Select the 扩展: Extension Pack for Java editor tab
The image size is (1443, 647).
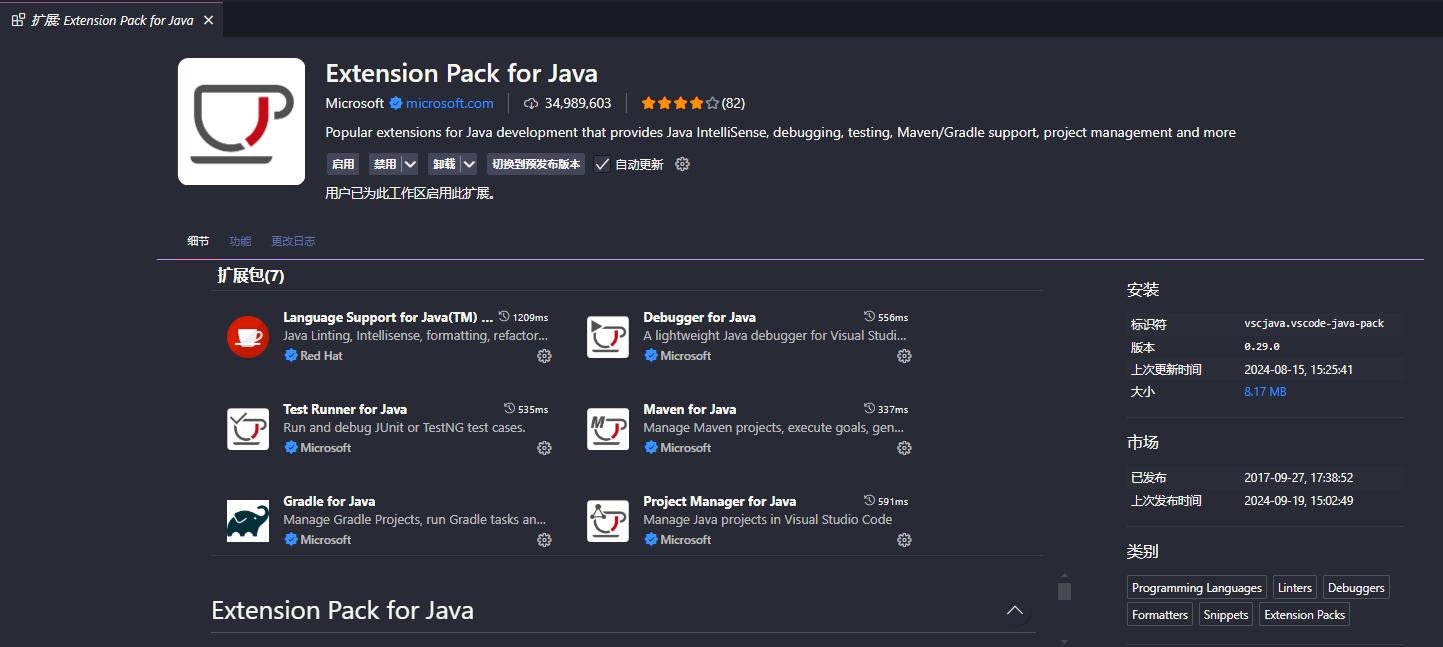click(111, 20)
